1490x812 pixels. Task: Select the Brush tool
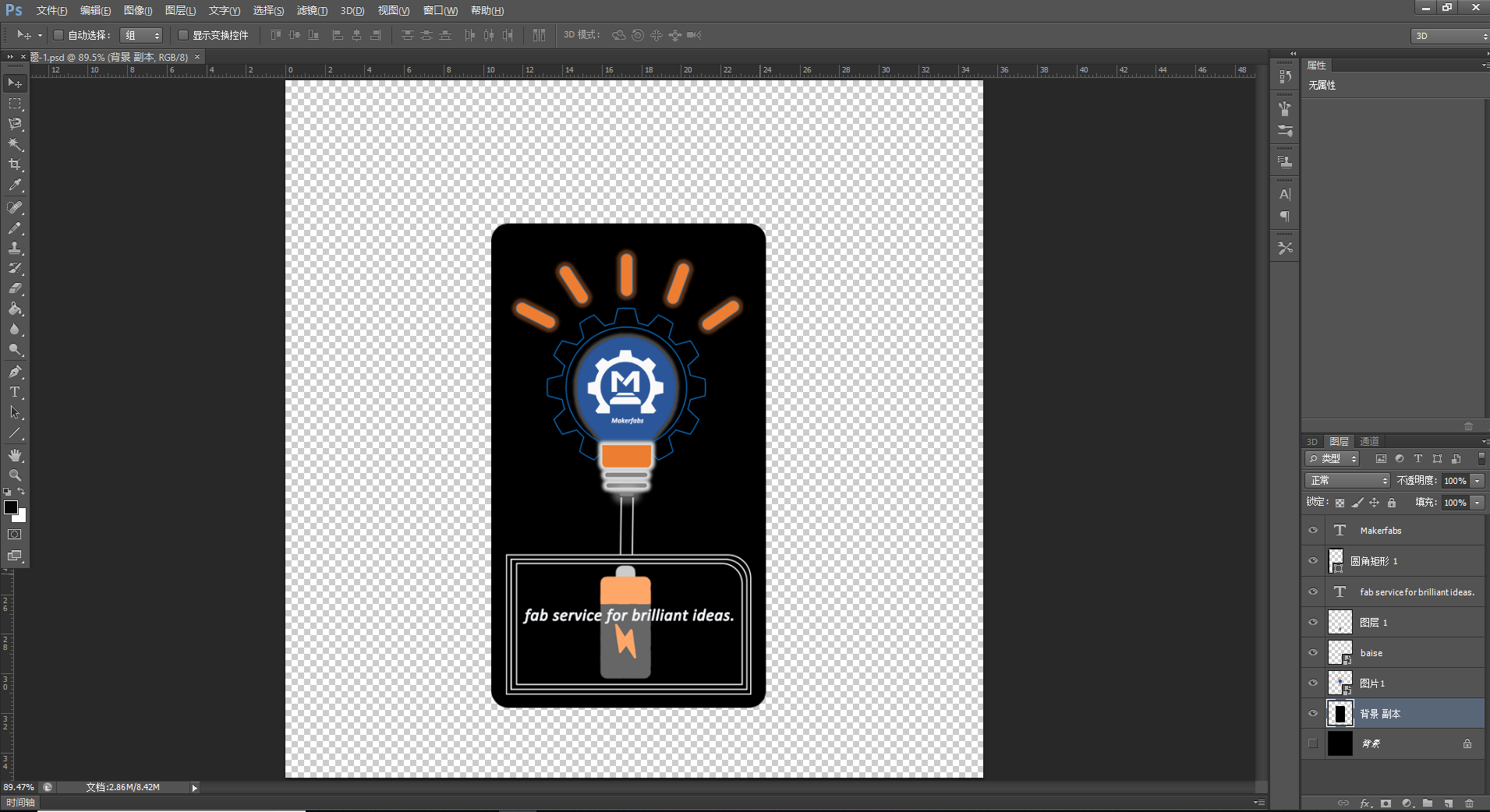[x=15, y=228]
